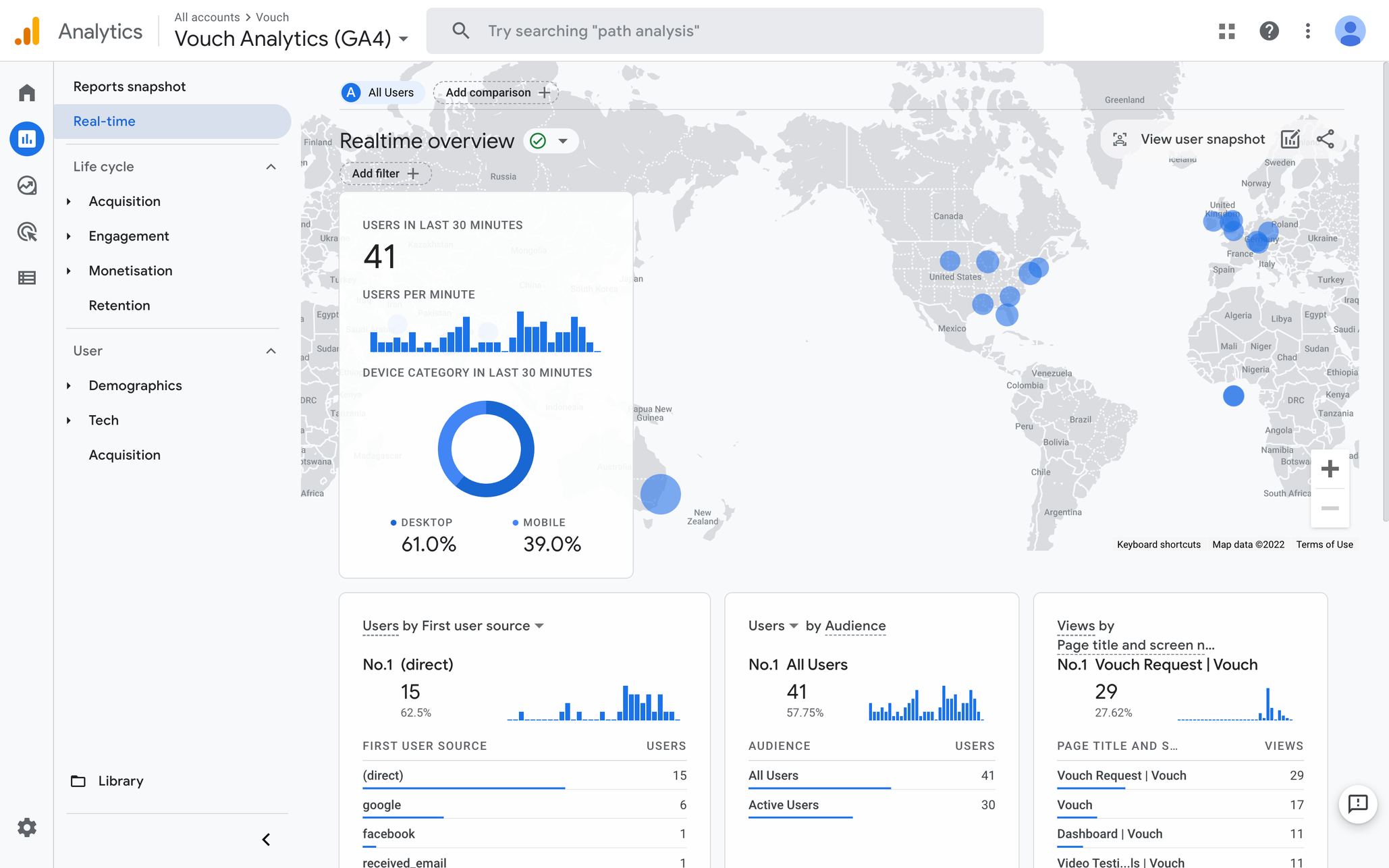
Task: Open the Home icon in left rail
Action: click(27, 92)
